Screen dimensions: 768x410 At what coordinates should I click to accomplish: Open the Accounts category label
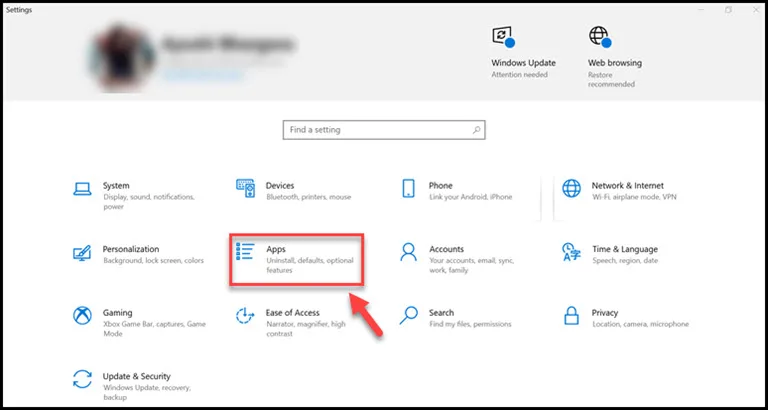(446, 249)
